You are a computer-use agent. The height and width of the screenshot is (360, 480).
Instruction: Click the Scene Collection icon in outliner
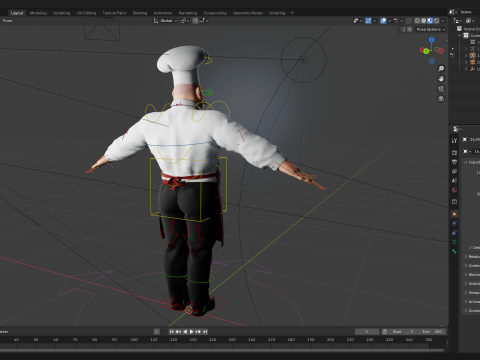pos(459,29)
